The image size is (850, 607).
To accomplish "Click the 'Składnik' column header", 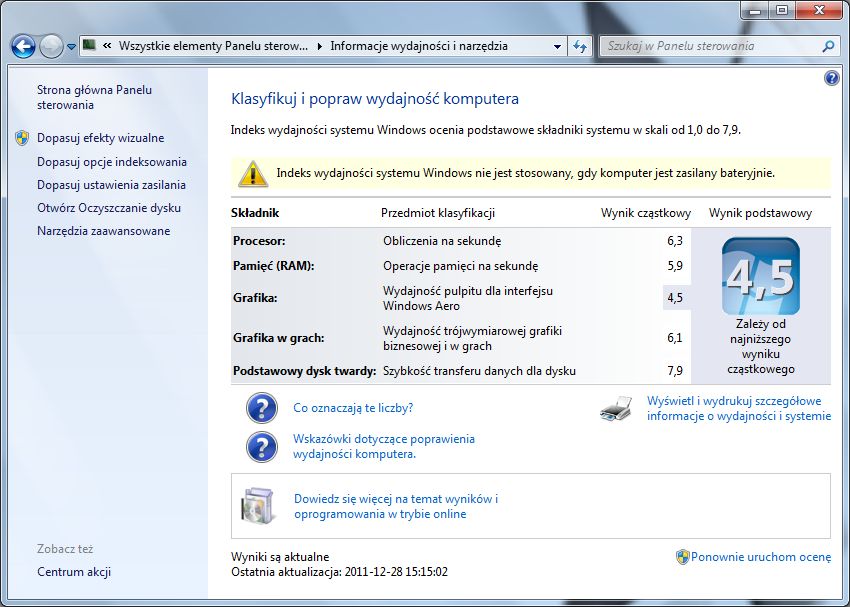I will (255, 213).
